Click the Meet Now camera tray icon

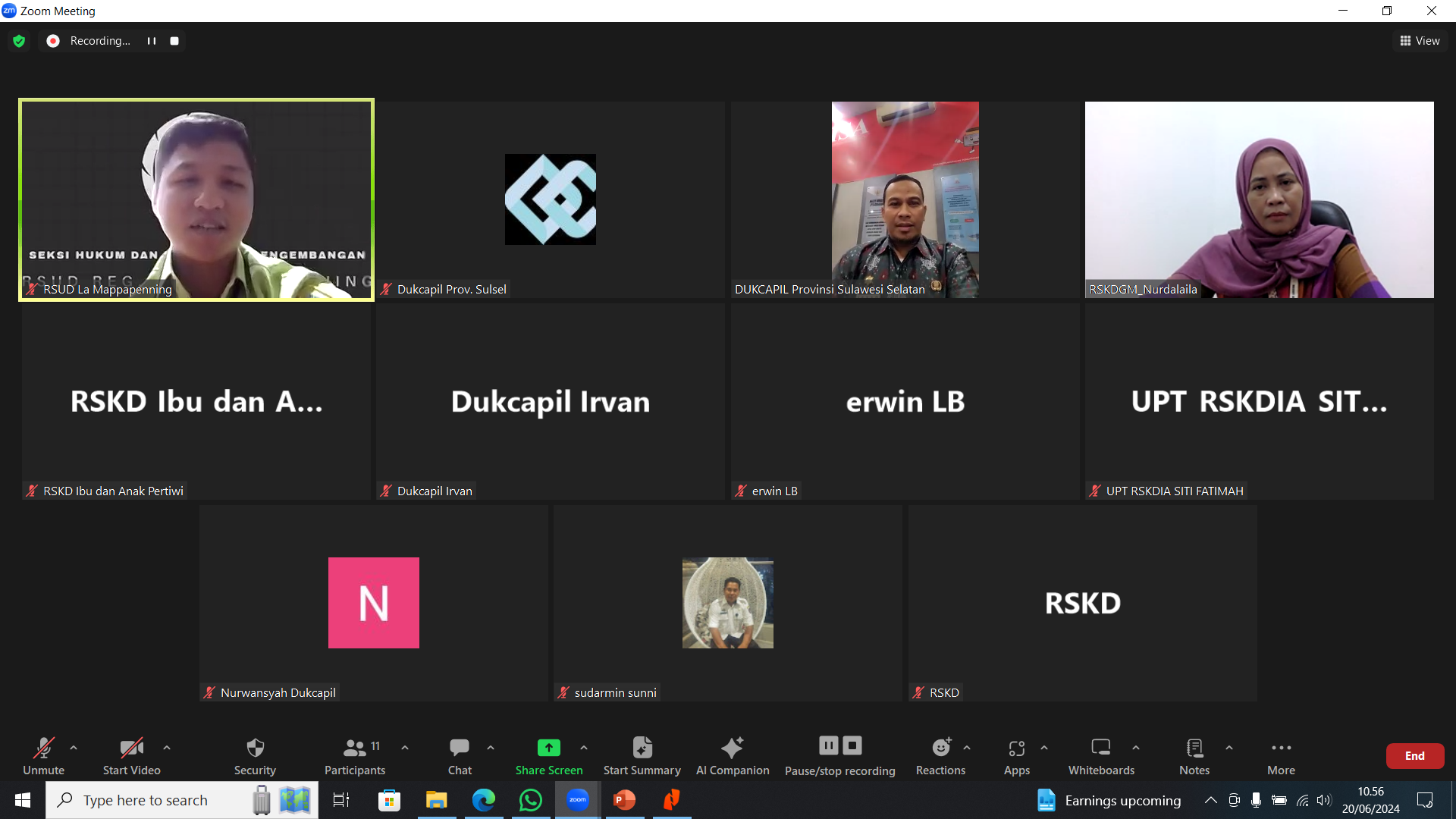(1234, 800)
